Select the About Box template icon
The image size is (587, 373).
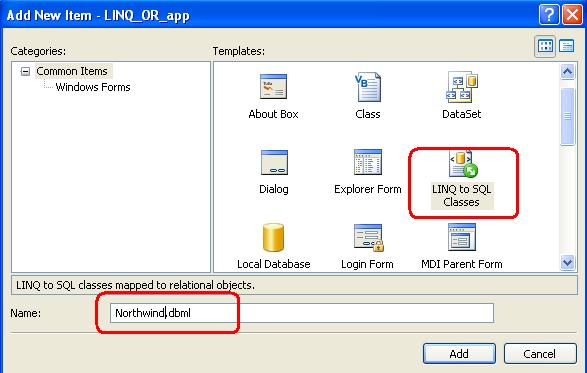[273, 87]
